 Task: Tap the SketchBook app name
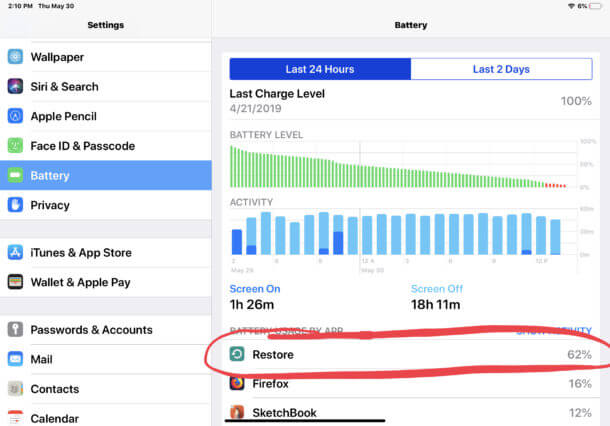[284, 412]
